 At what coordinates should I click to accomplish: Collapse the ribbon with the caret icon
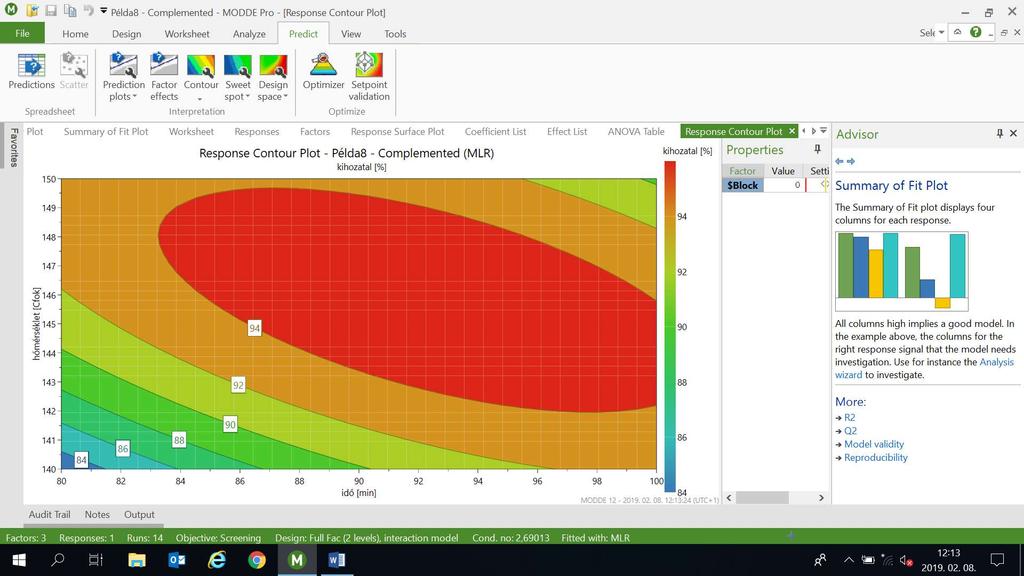tap(957, 32)
